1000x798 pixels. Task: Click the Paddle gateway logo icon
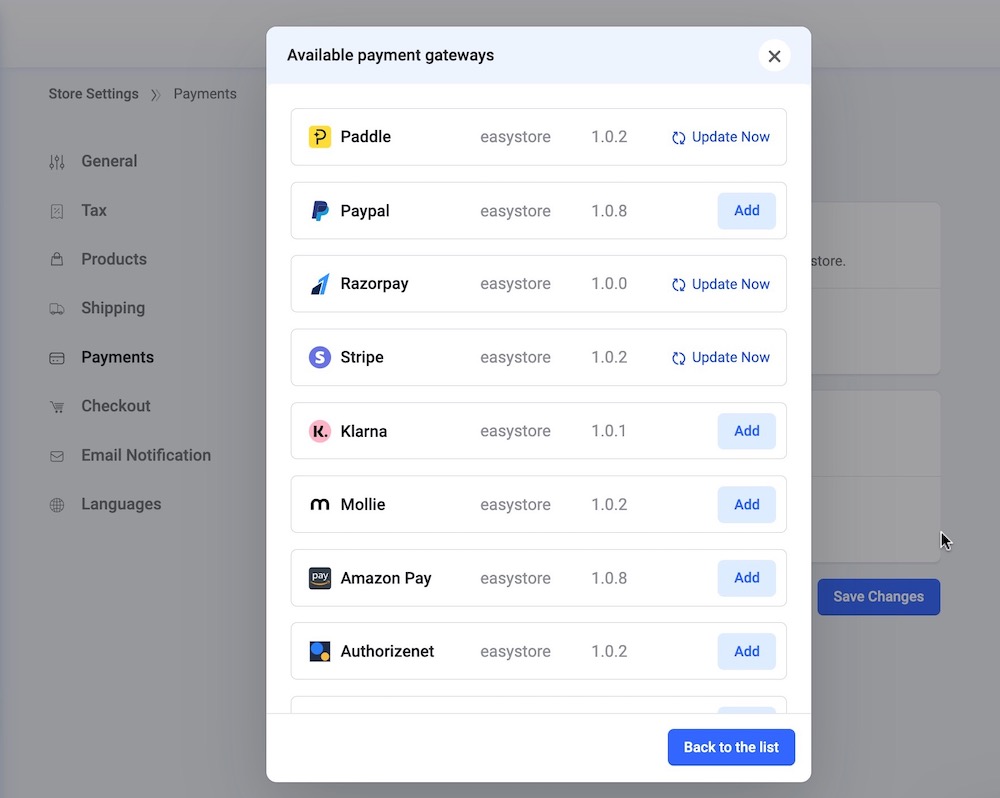point(319,137)
